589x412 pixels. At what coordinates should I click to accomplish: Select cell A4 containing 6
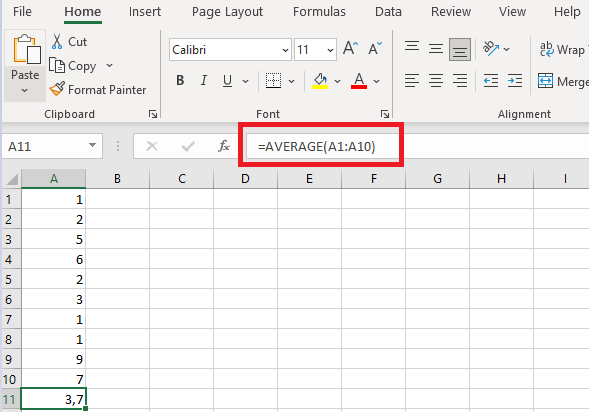54,259
